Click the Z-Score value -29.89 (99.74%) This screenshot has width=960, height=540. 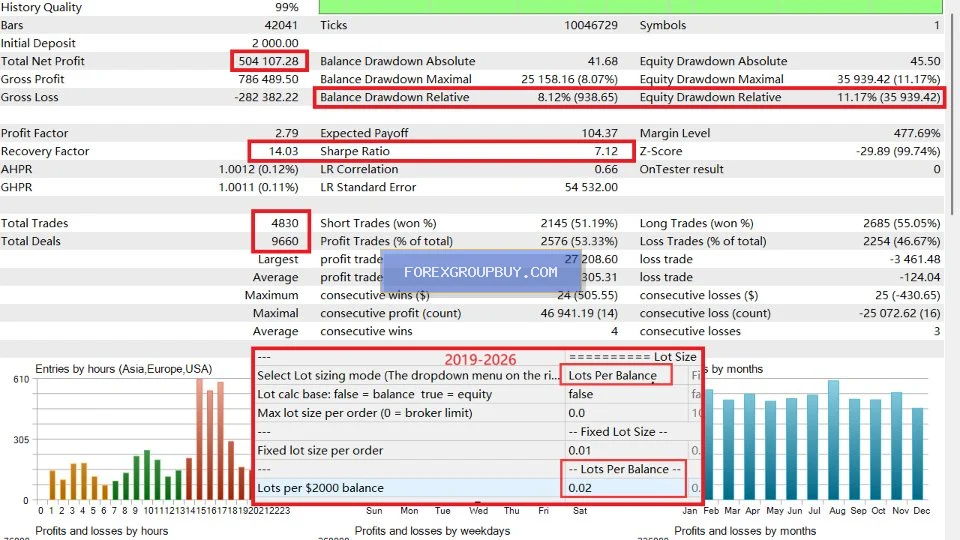(x=898, y=151)
